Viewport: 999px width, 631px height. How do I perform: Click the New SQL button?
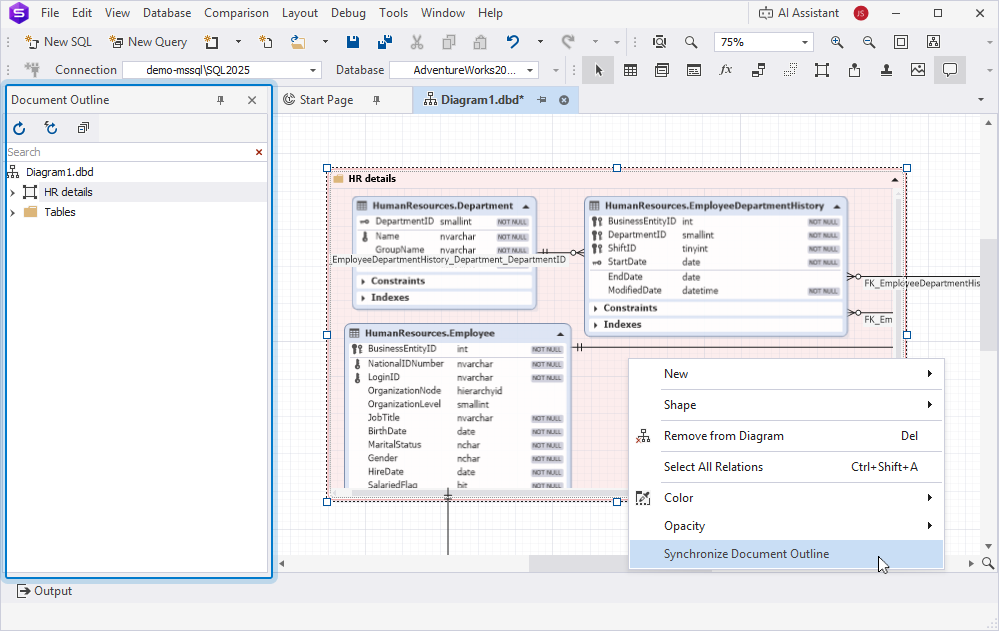pos(58,42)
